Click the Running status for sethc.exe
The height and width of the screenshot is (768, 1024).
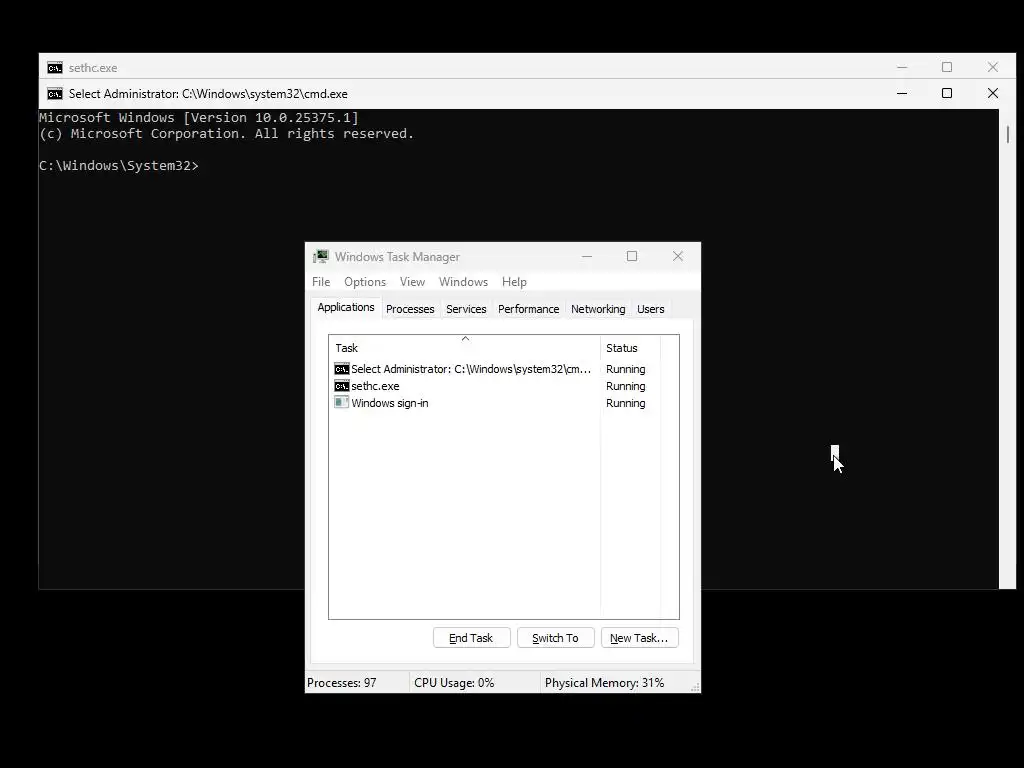tap(625, 386)
